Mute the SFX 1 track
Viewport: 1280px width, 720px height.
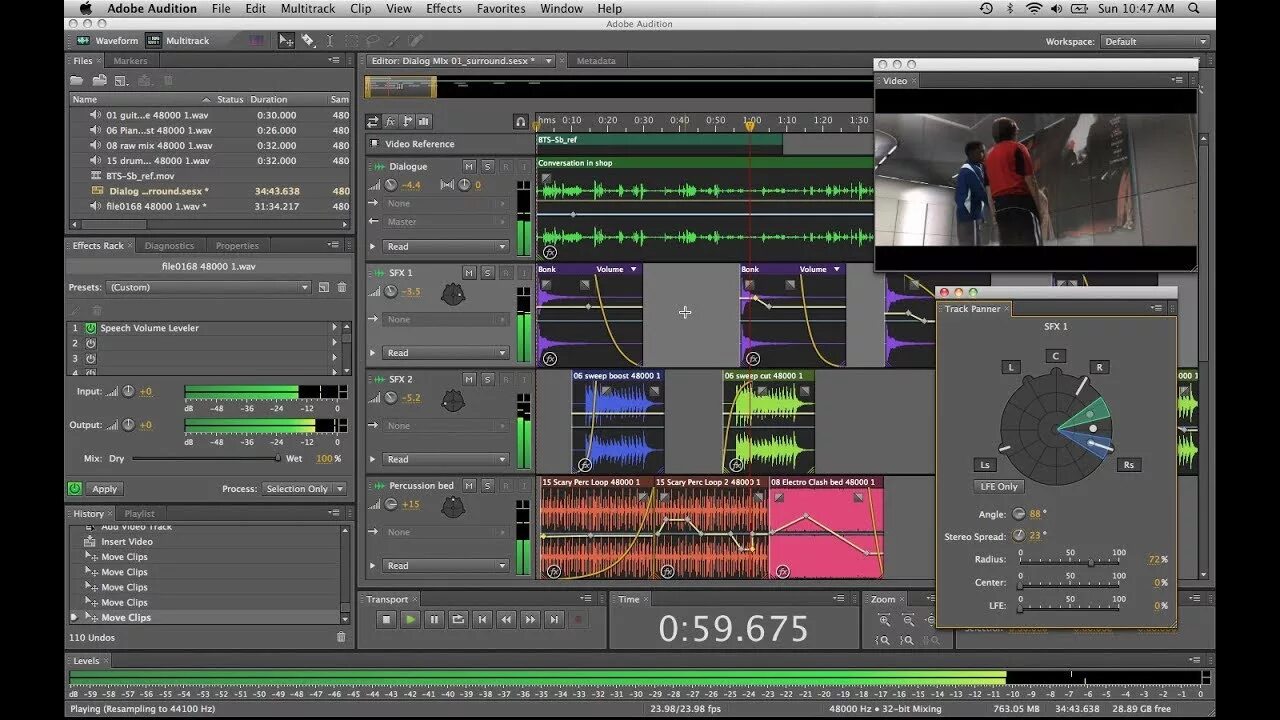[x=468, y=272]
